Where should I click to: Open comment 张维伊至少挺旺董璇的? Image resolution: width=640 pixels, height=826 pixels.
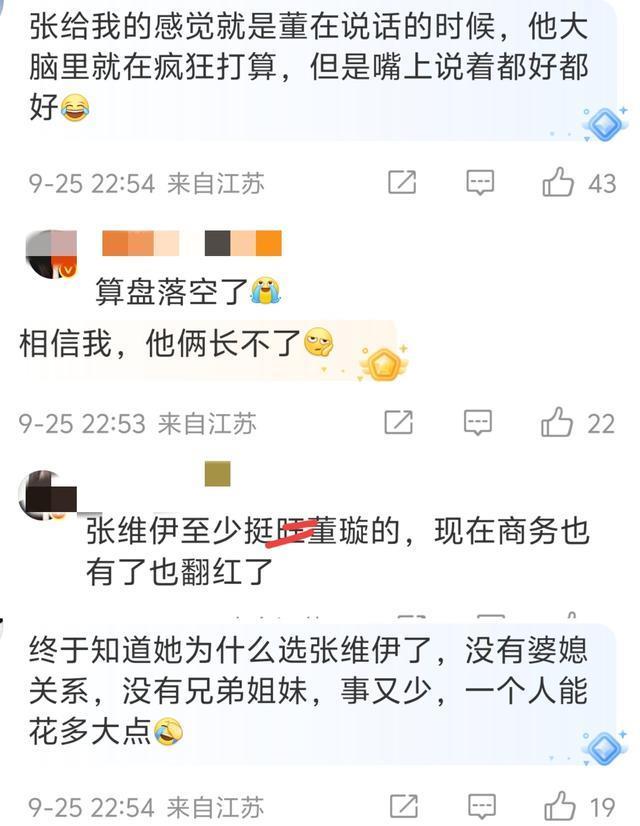tap(337, 551)
